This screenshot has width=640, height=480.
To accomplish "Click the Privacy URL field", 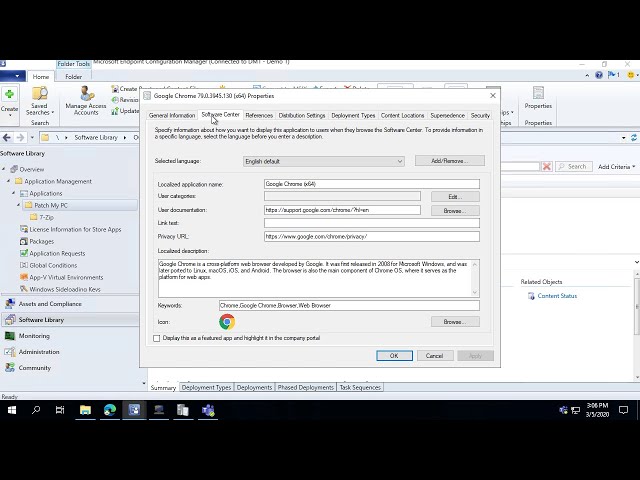I will [x=372, y=236].
